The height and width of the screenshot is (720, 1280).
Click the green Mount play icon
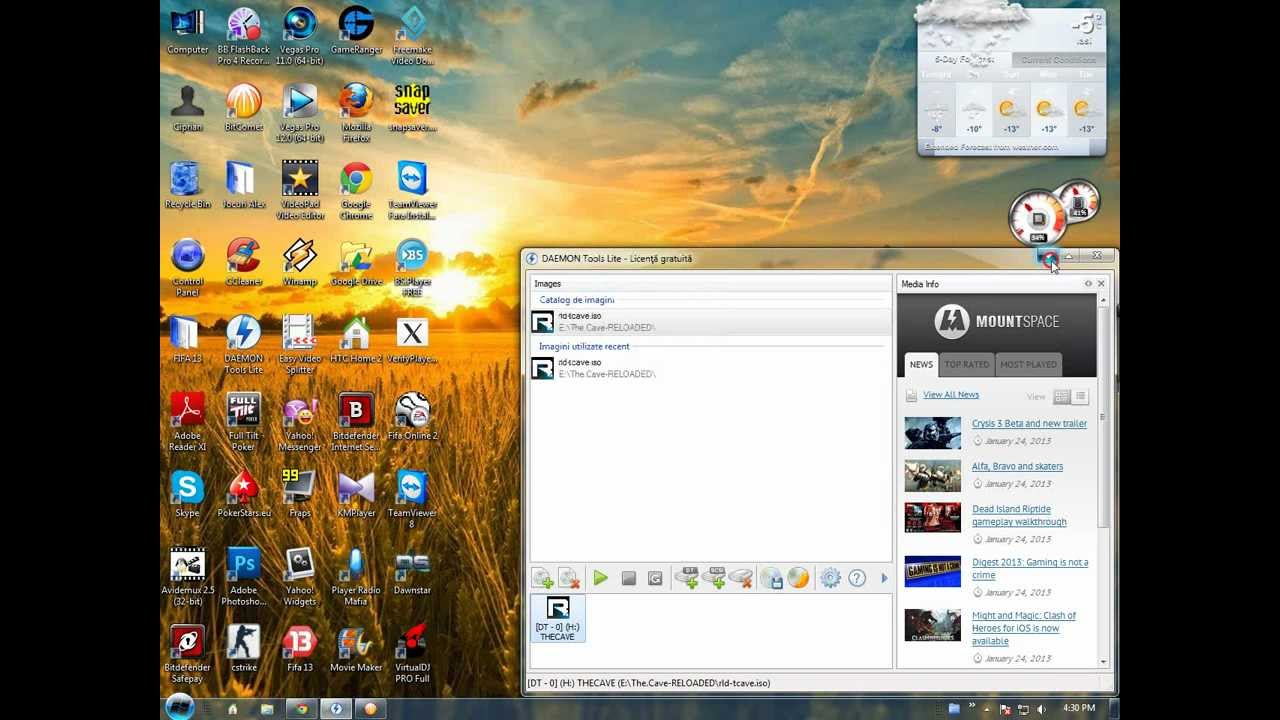(600, 578)
